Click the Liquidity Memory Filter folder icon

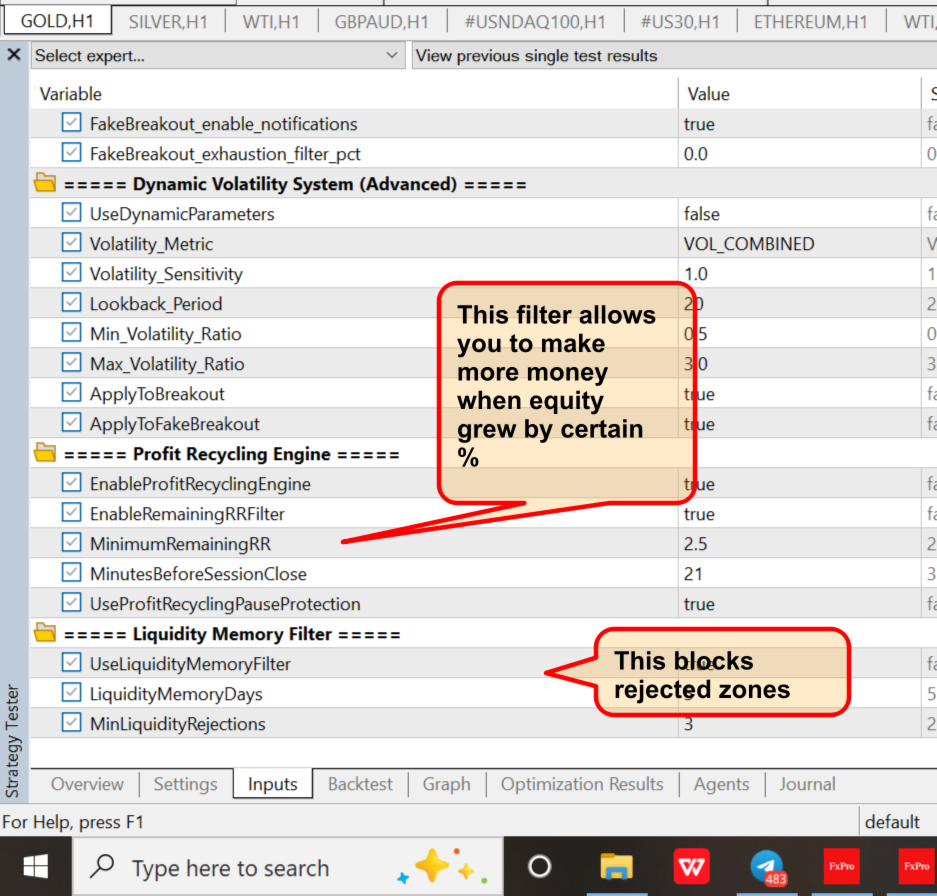click(45, 632)
